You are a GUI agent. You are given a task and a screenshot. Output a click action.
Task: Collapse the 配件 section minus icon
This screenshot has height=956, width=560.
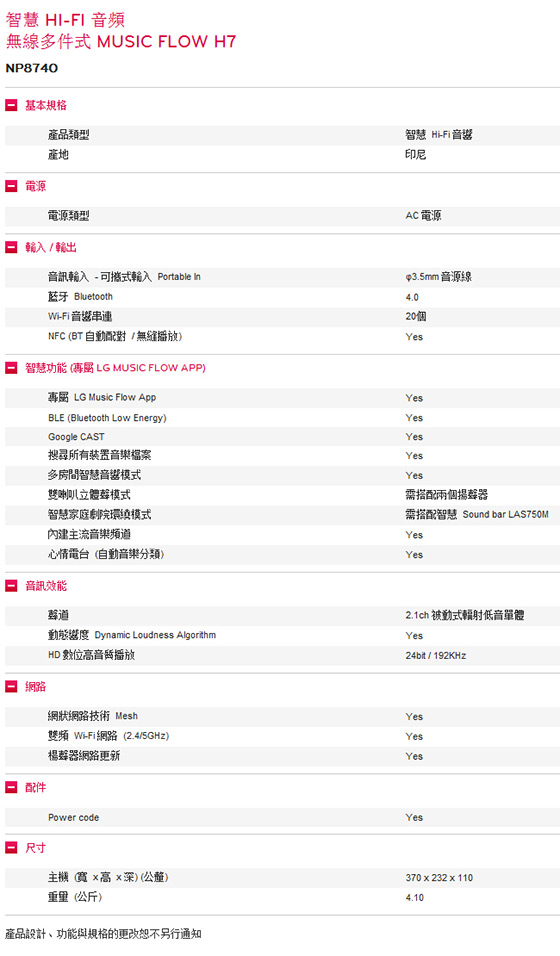[11, 787]
